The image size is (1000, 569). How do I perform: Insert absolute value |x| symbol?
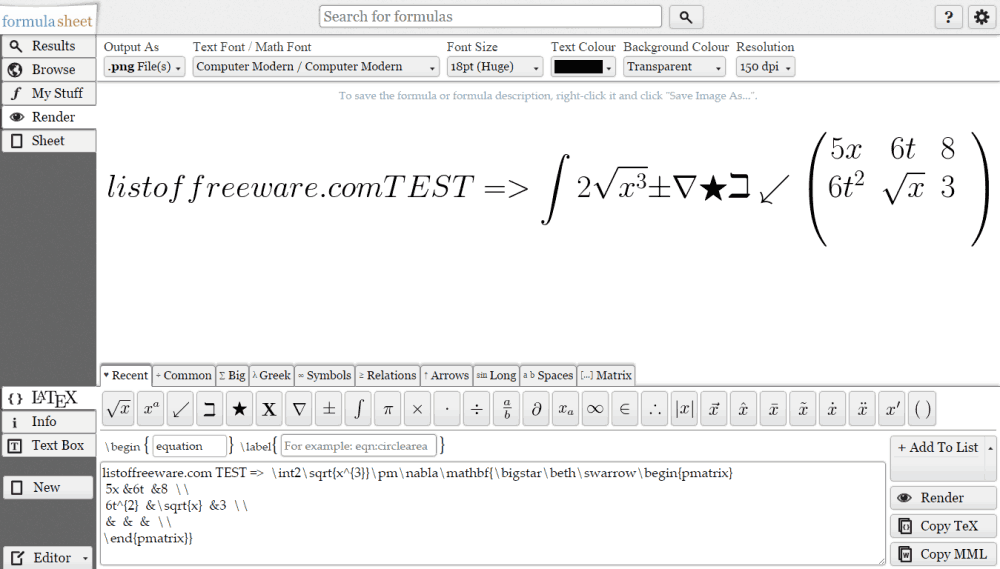tap(684, 409)
